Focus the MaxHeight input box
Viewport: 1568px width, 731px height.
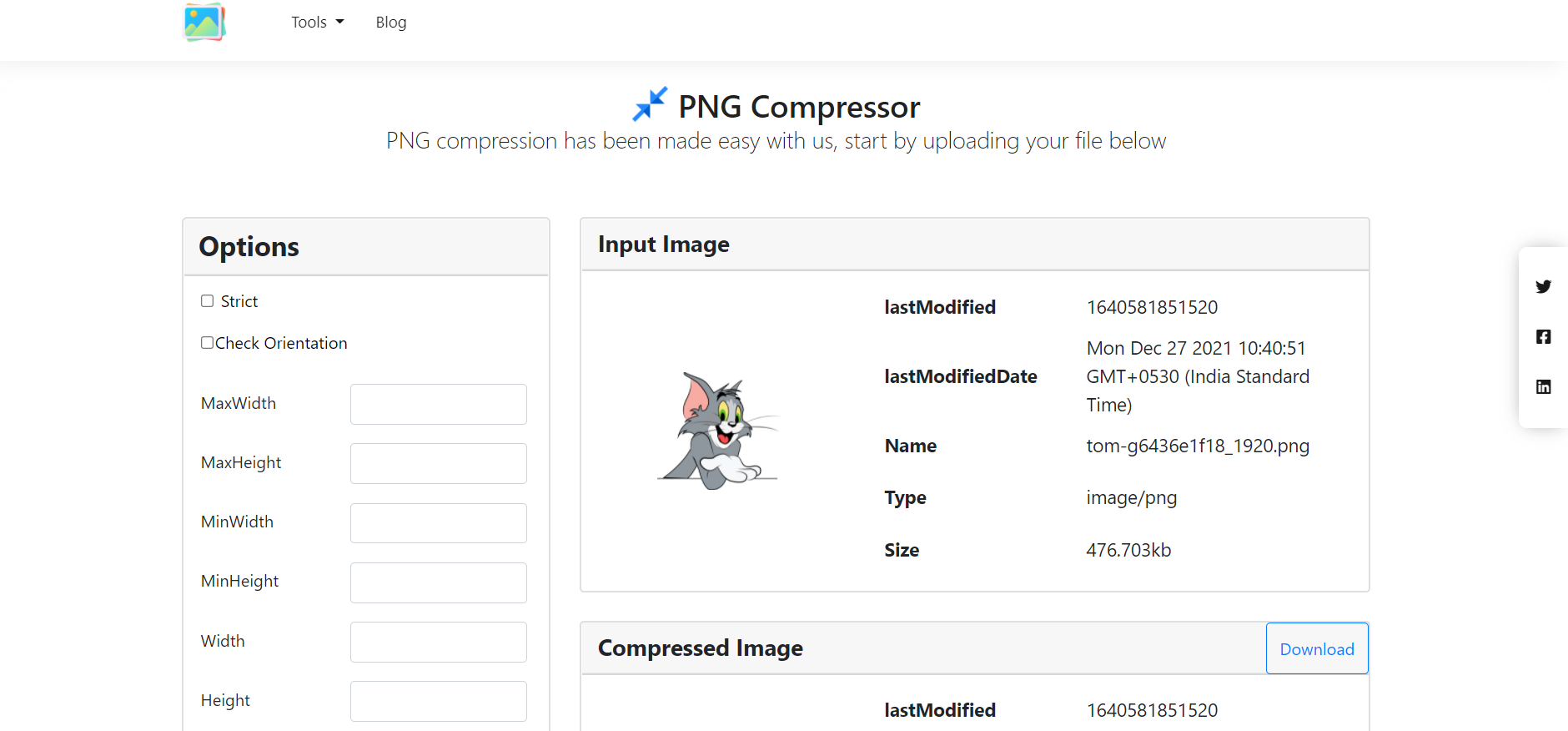(x=438, y=463)
